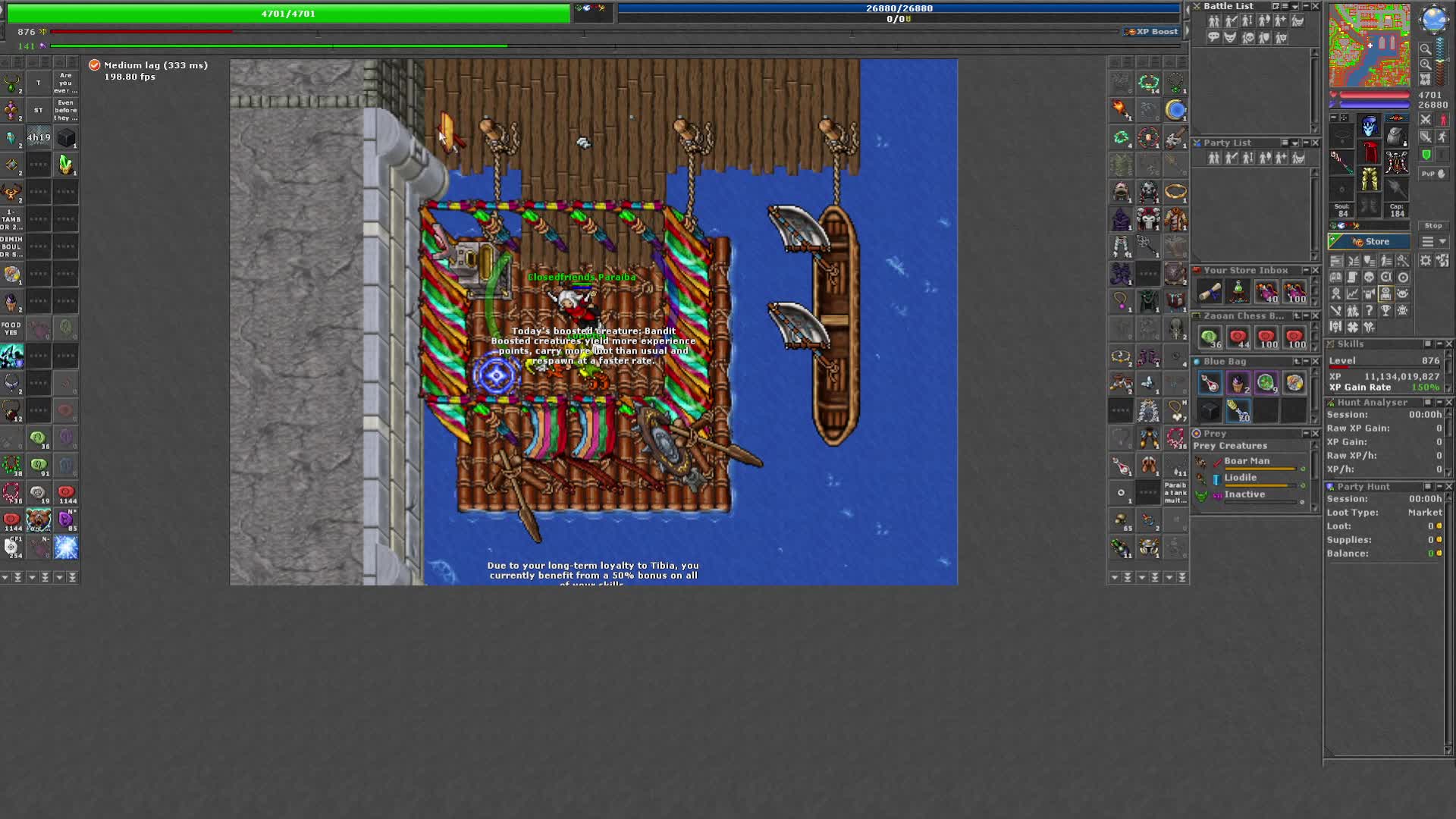Click the party people icon in the grid
This screenshot has width=1456, height=819.
click(1352, 310)
